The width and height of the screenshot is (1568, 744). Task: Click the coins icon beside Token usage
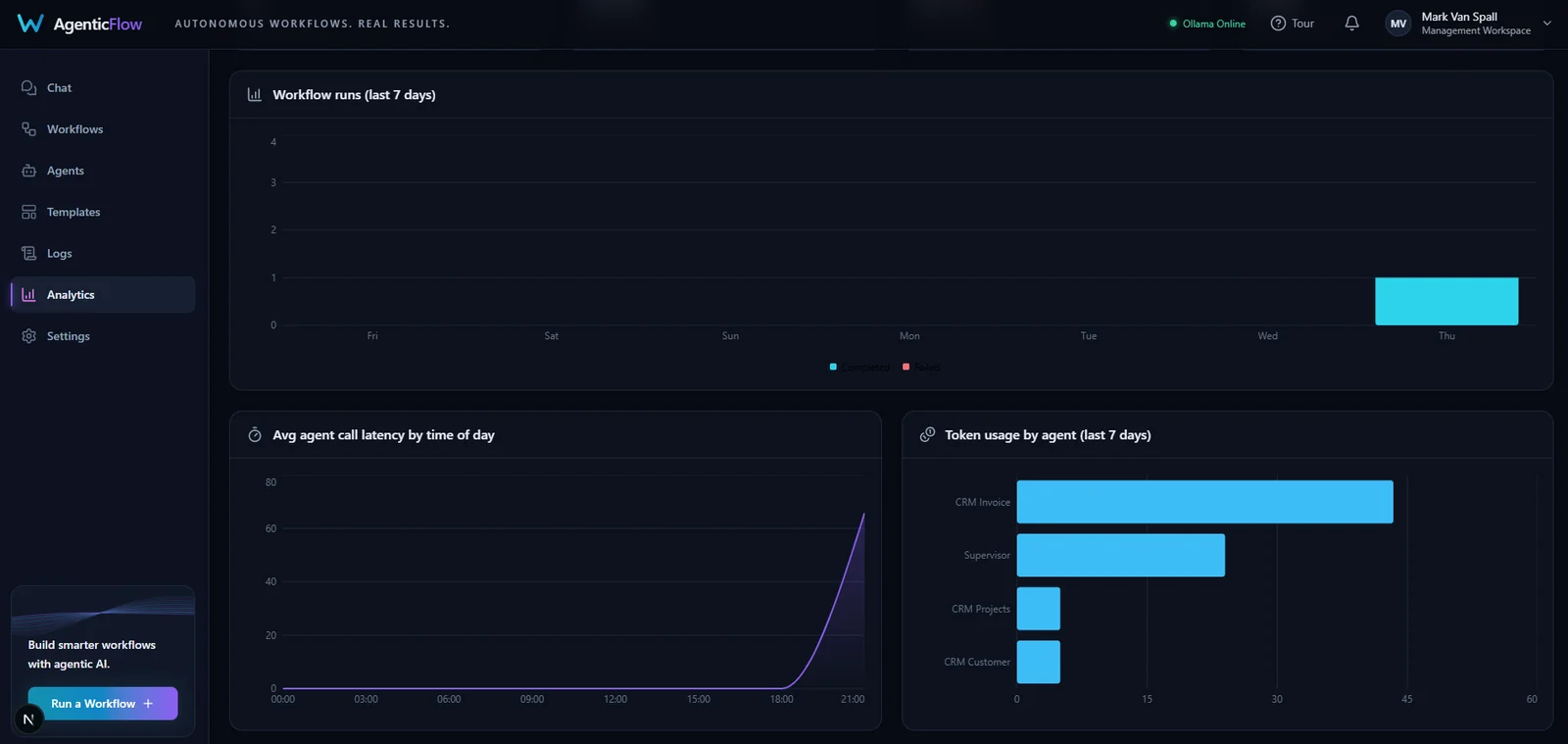point(927,435)
